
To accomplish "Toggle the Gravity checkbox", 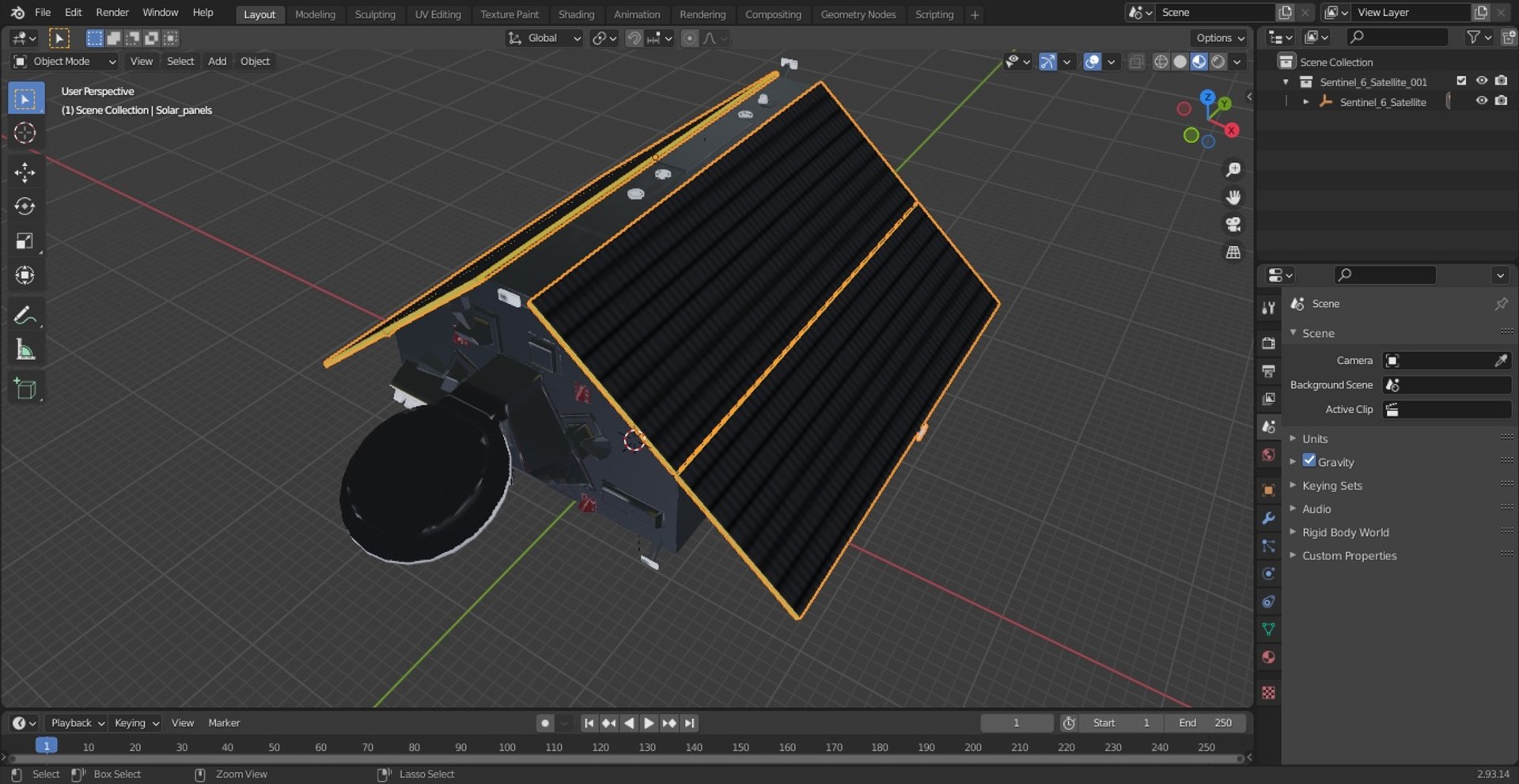I will (1309, 460).
